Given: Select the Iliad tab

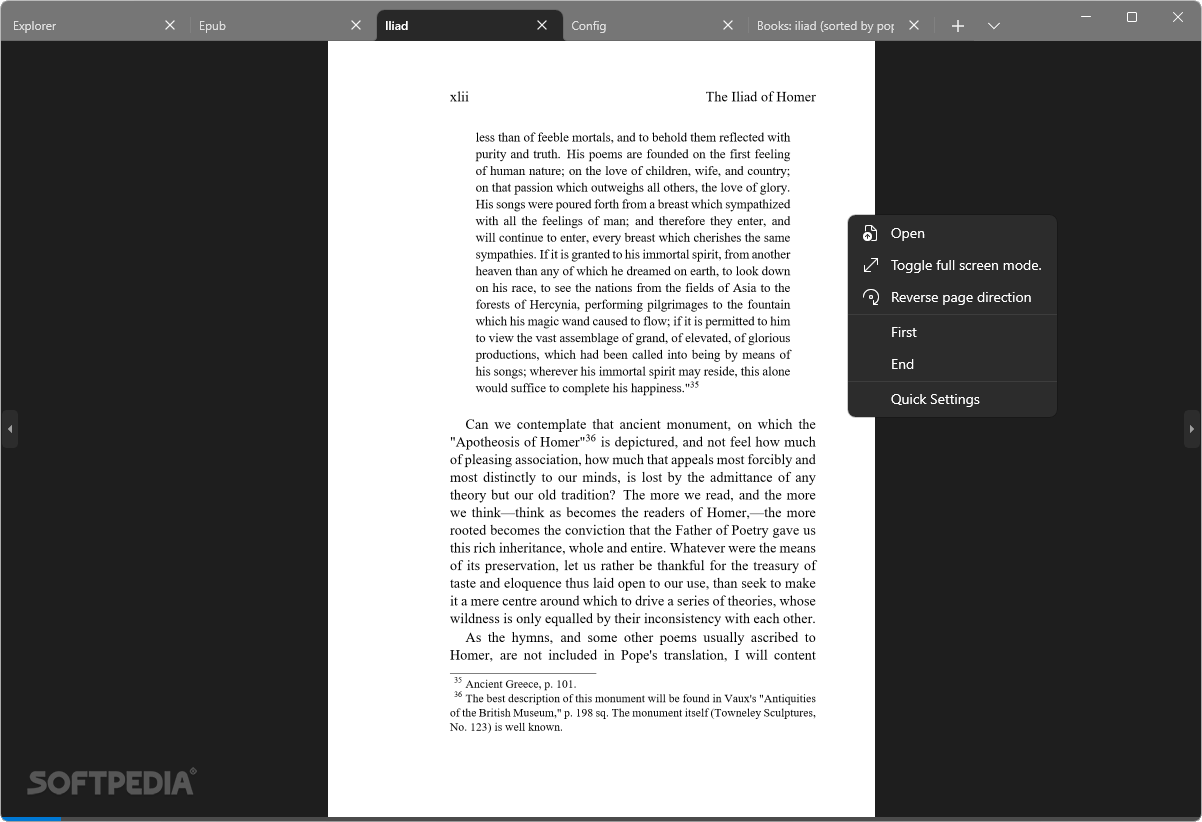Looking at the screenshot, I should pos(470,26).
